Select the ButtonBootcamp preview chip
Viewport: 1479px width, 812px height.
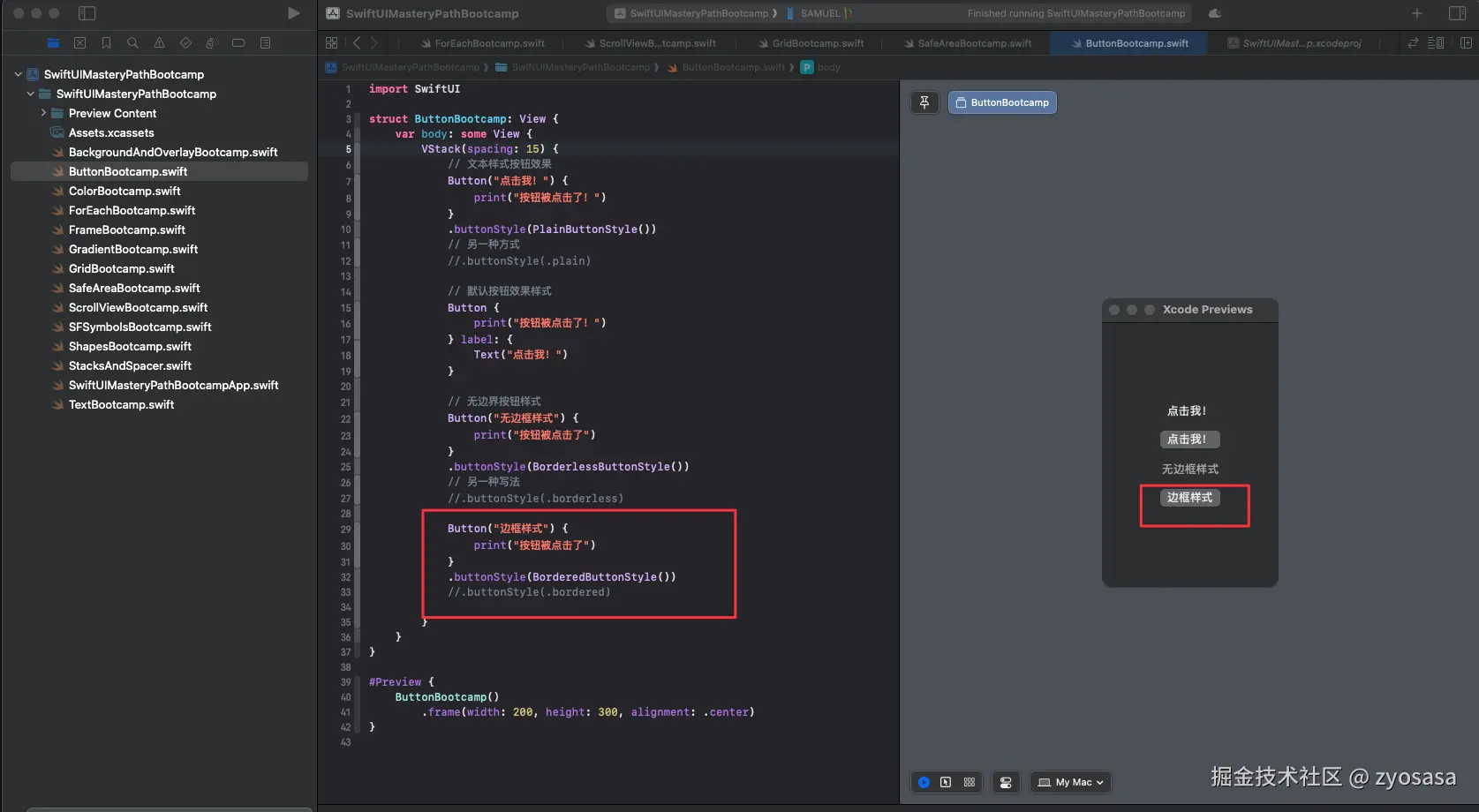1002,102
